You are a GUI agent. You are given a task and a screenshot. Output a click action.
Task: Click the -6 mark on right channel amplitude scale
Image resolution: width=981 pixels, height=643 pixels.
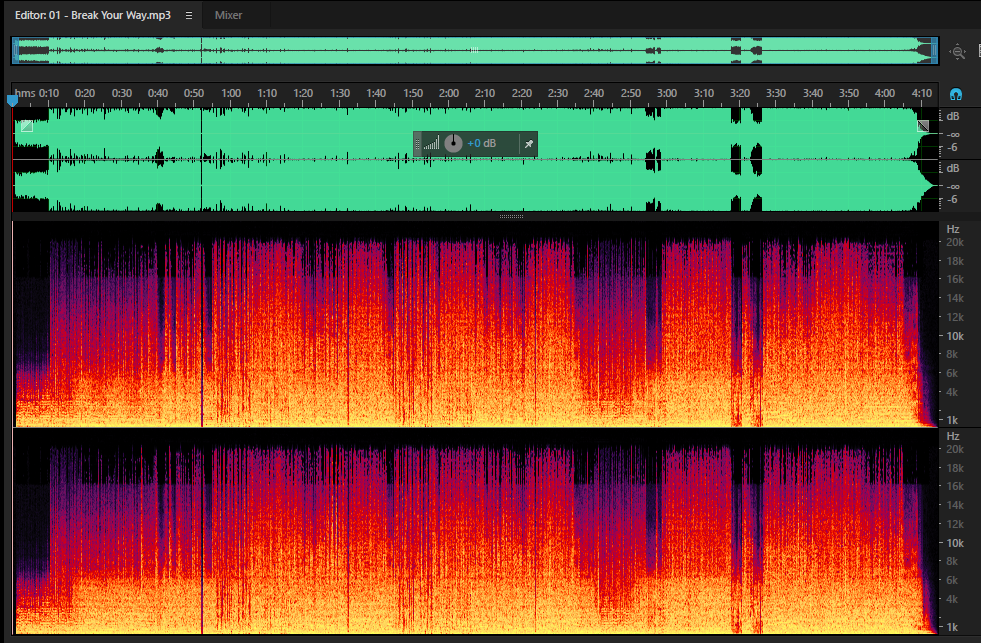pos(952,200)
